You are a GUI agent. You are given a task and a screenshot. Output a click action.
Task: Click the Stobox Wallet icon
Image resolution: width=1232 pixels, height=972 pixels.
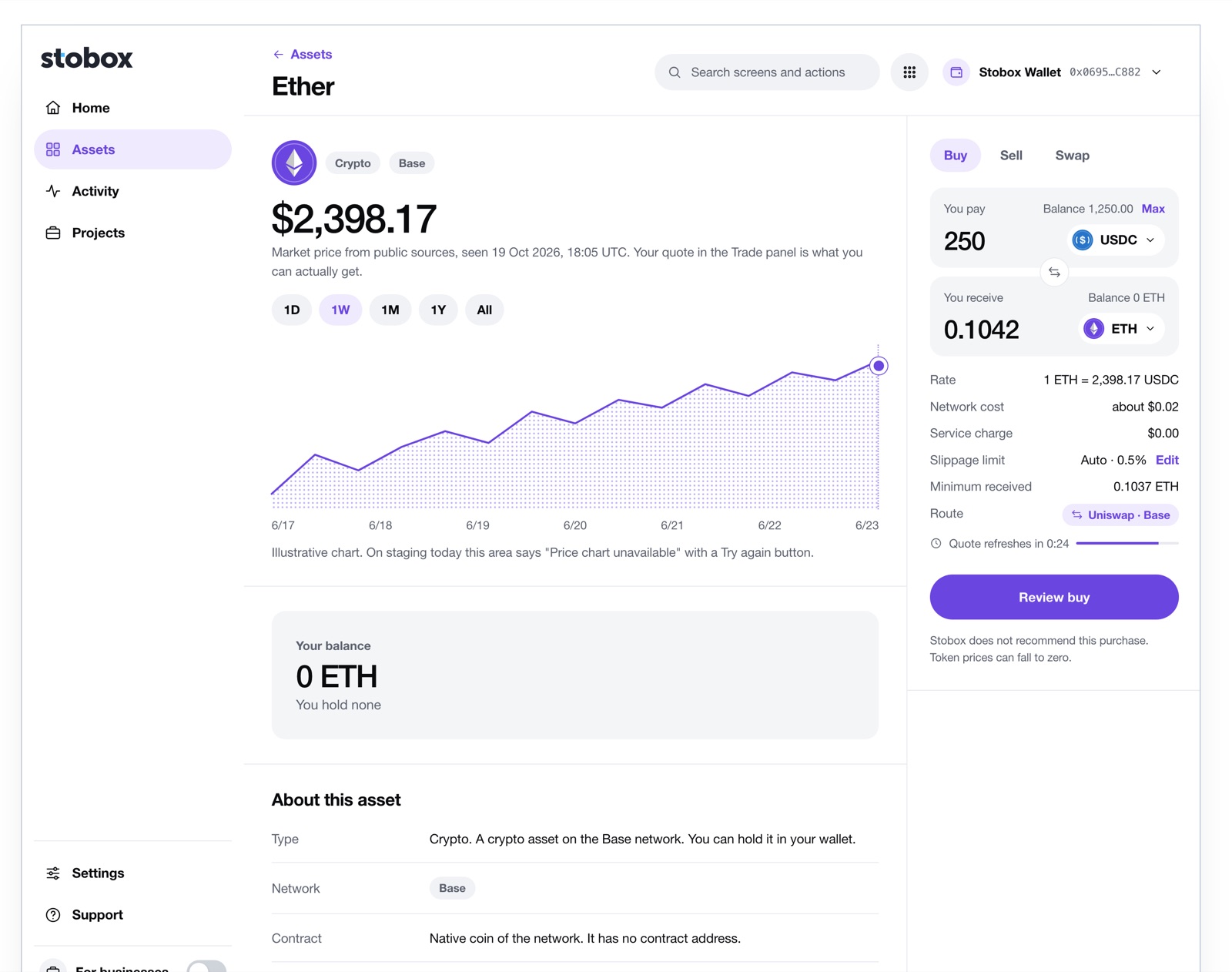click(956, 72)
